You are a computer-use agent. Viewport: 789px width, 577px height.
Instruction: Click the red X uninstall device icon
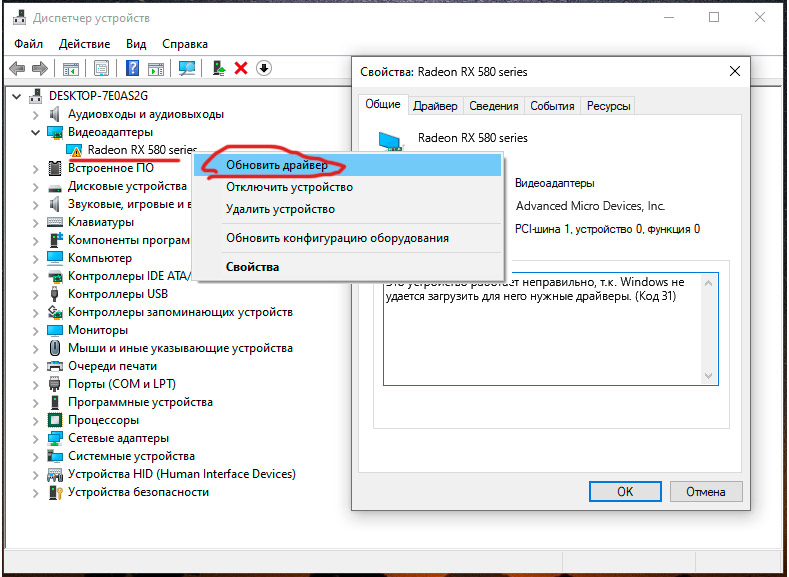click(241, 68)
